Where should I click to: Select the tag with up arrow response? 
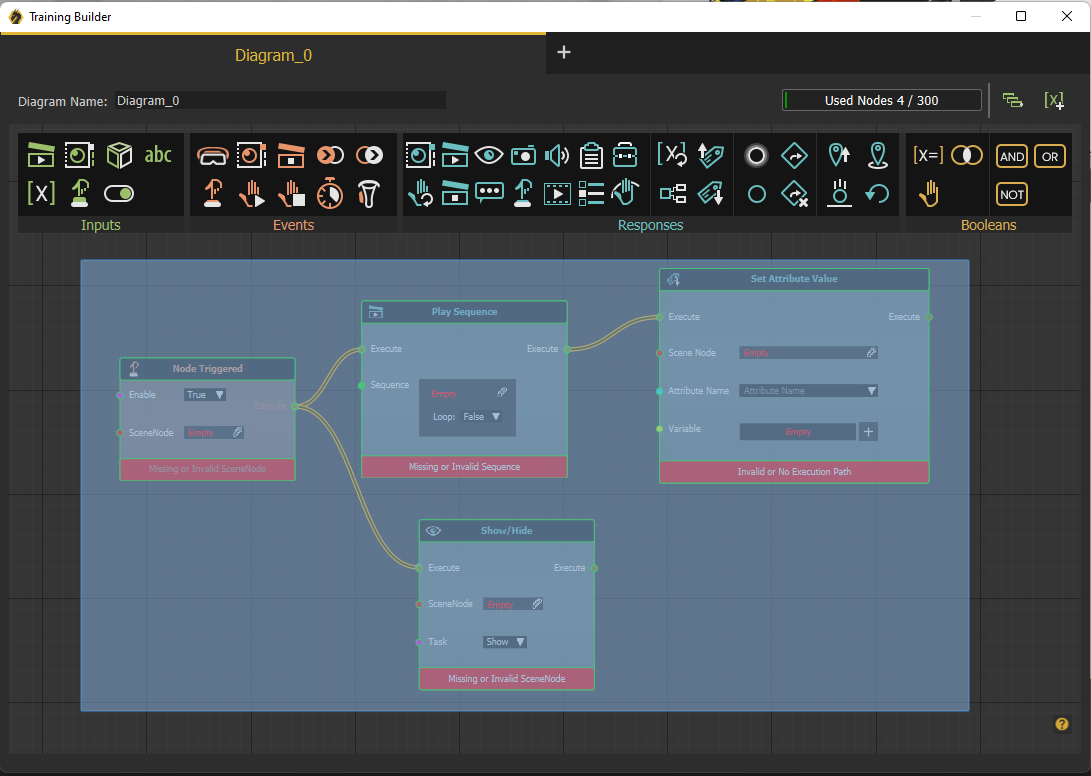(x=710, y=155)
